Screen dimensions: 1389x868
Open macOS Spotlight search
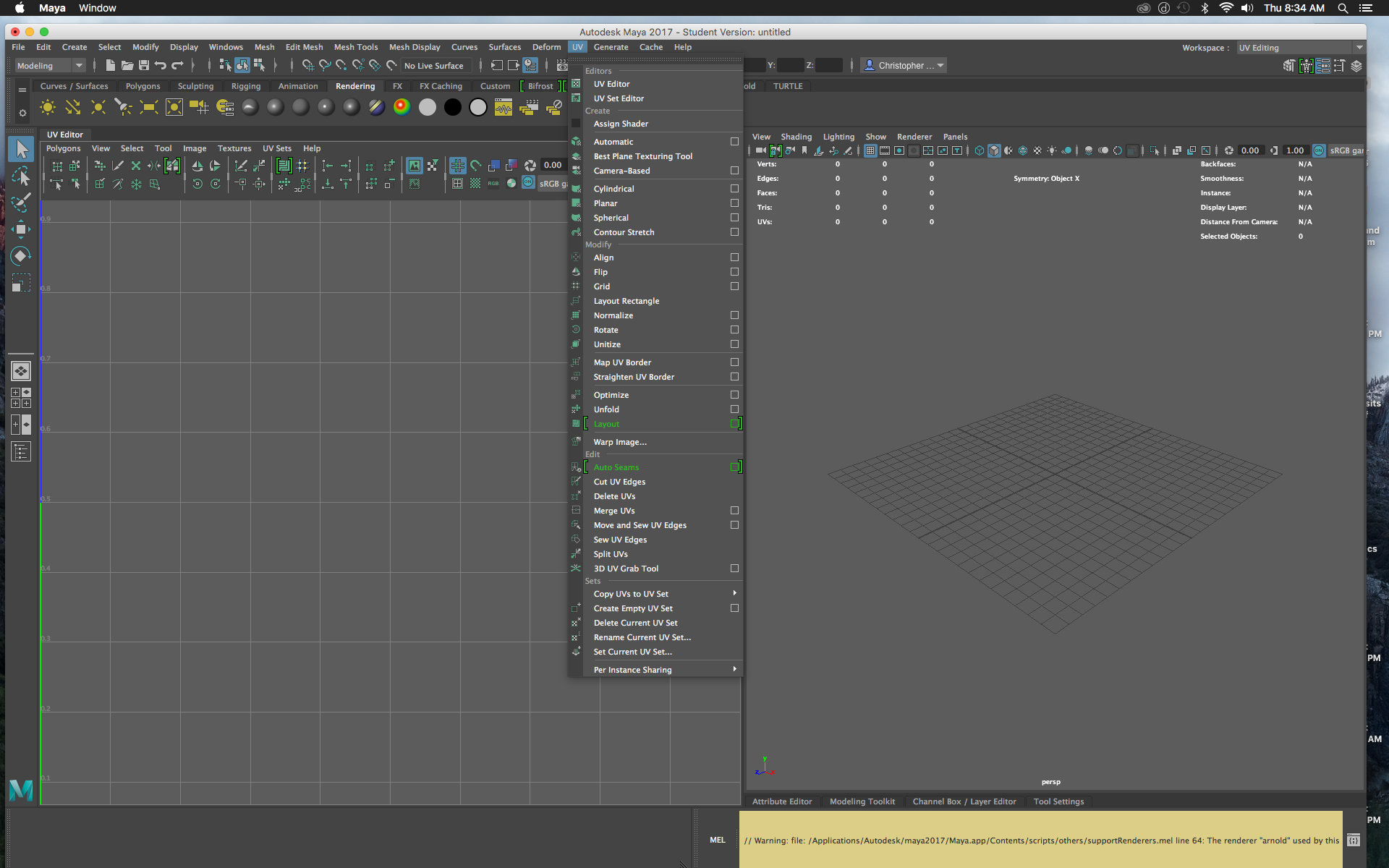(1343, 8)
